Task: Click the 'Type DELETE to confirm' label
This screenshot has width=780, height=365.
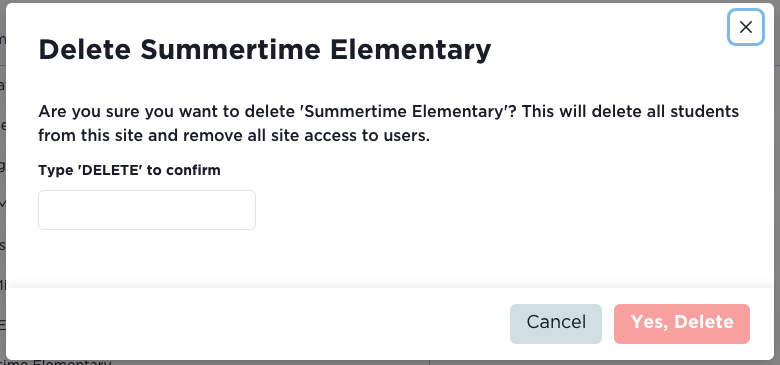Action: [x=129, y=171]
